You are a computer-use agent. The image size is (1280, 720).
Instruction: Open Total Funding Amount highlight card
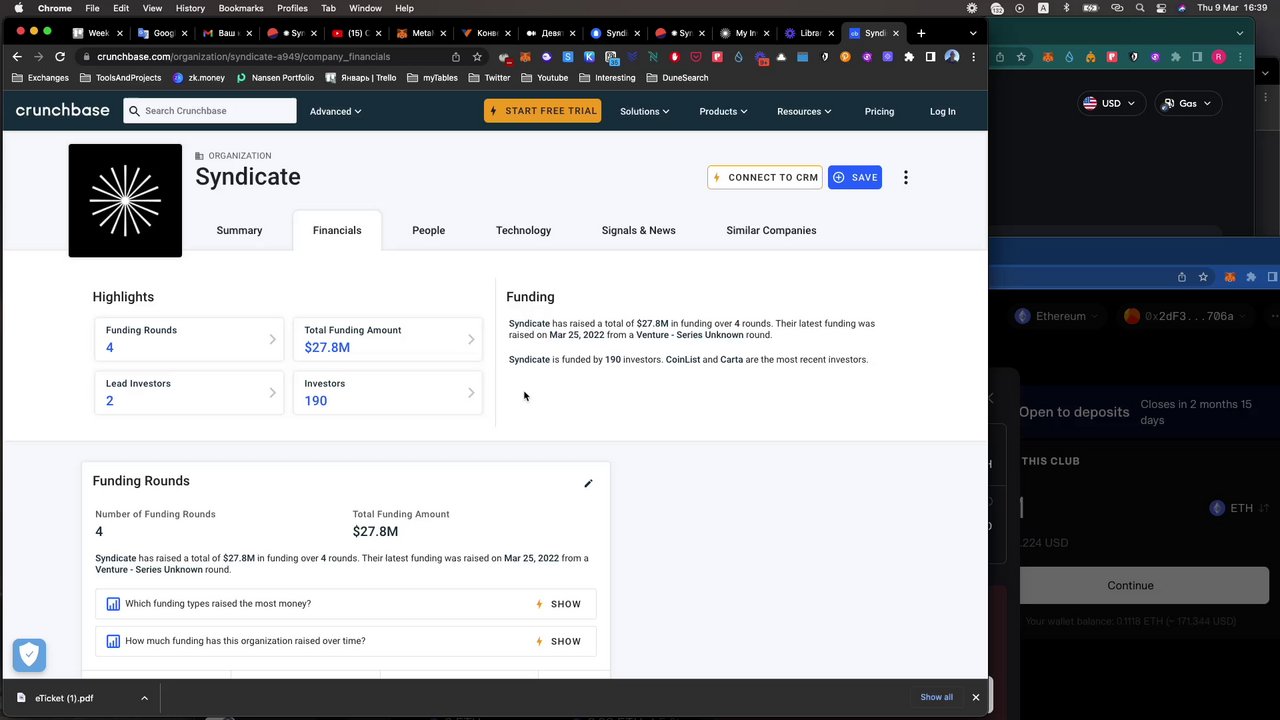click(x=388, y=339)
